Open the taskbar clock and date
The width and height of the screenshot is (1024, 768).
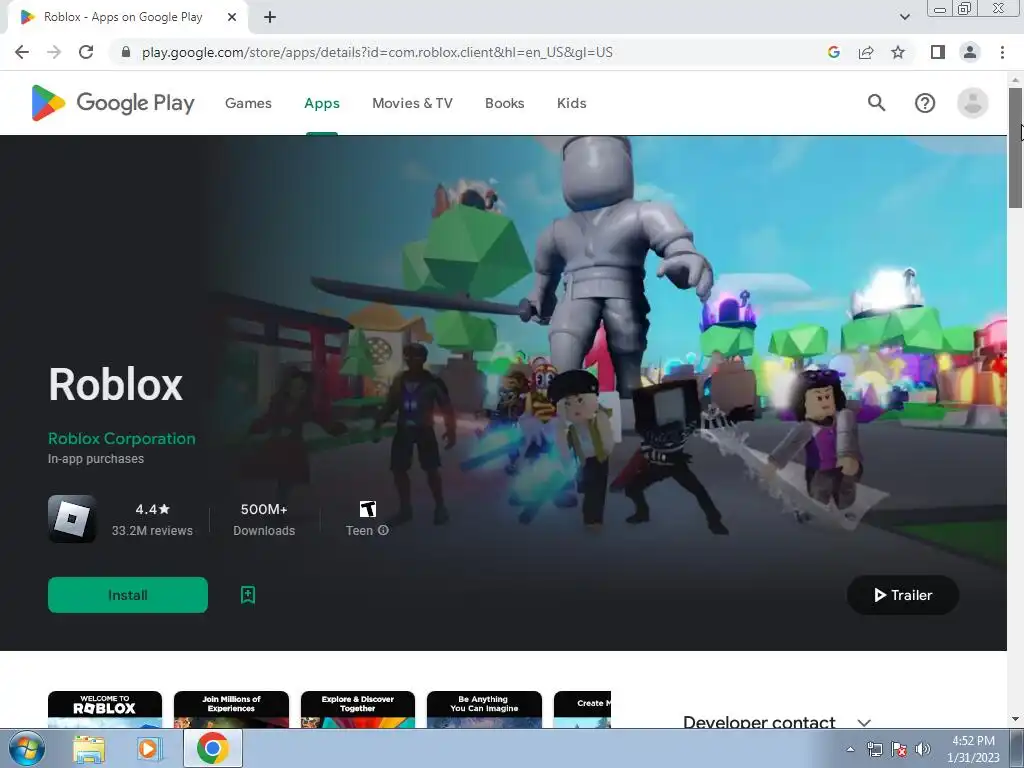(973, 749)
